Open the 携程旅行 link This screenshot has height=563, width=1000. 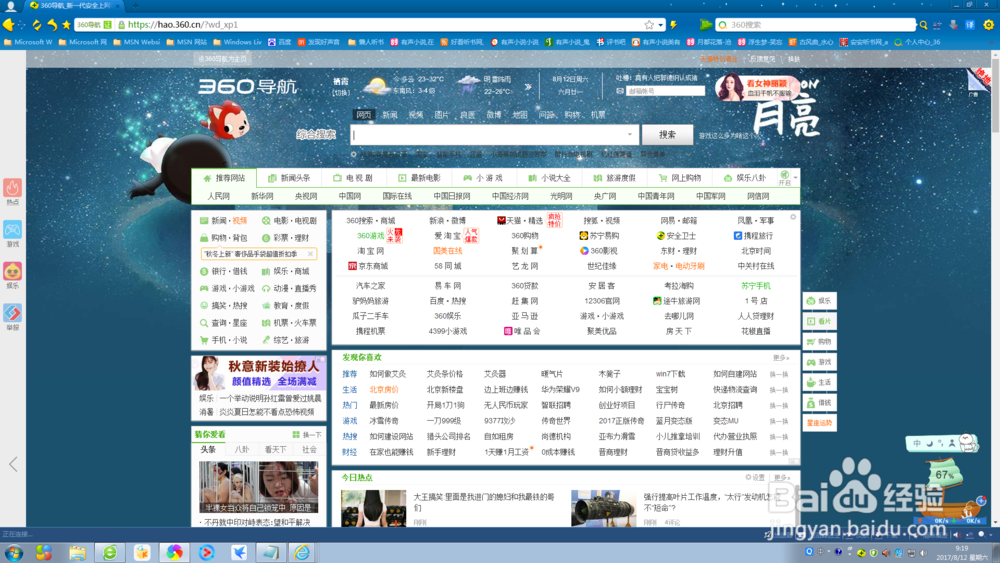[x=753, y=236]
